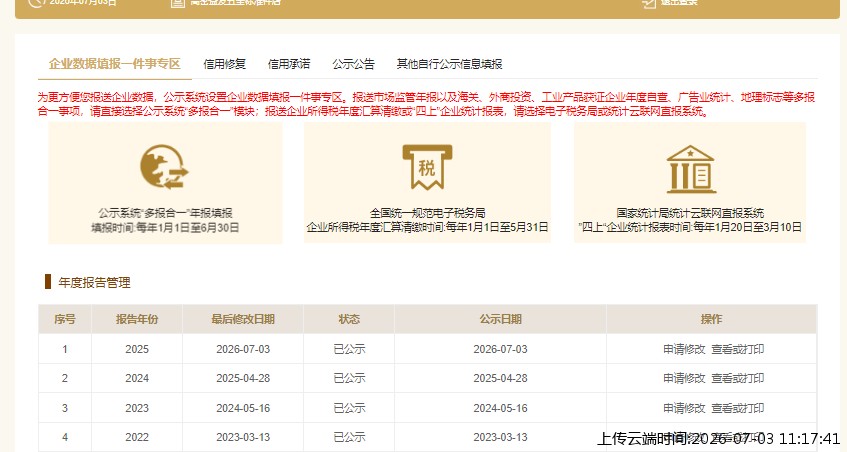Go to 其他自行公示信息填报 tab
Screen dimensions: 847x452
(x=449, y=64)
